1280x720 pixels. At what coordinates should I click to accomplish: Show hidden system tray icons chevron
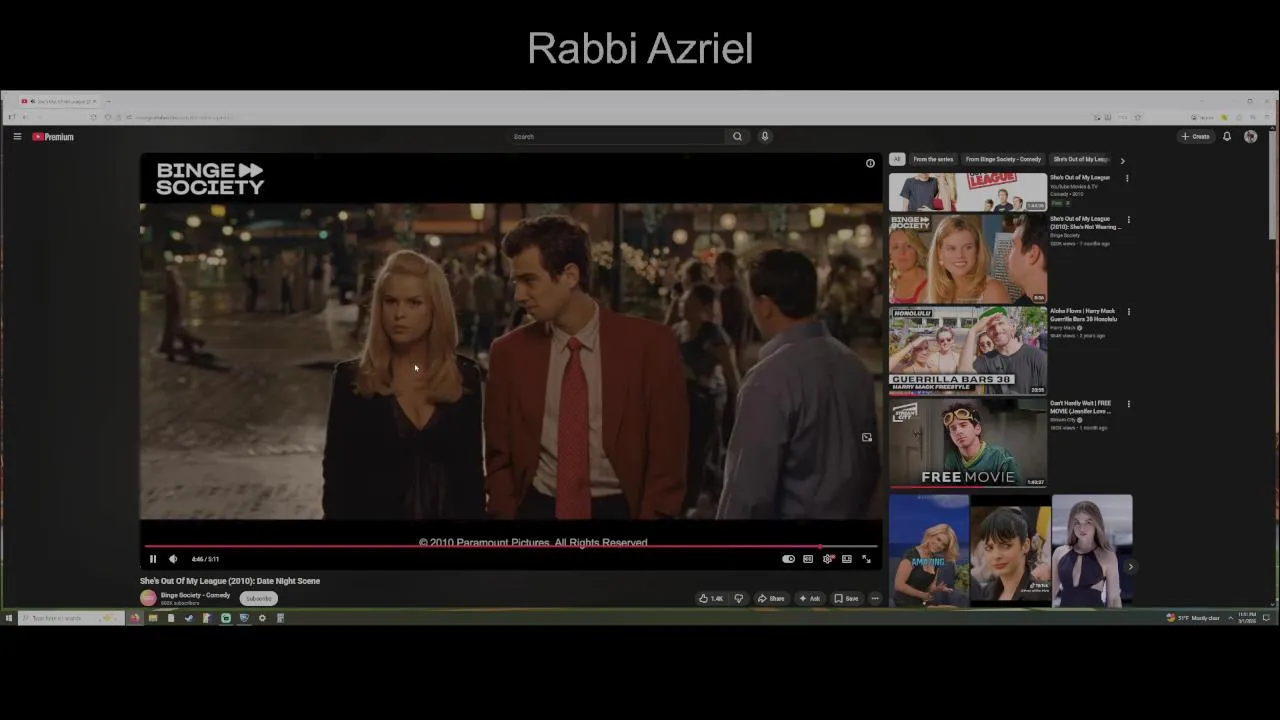tap(1230, 618)
